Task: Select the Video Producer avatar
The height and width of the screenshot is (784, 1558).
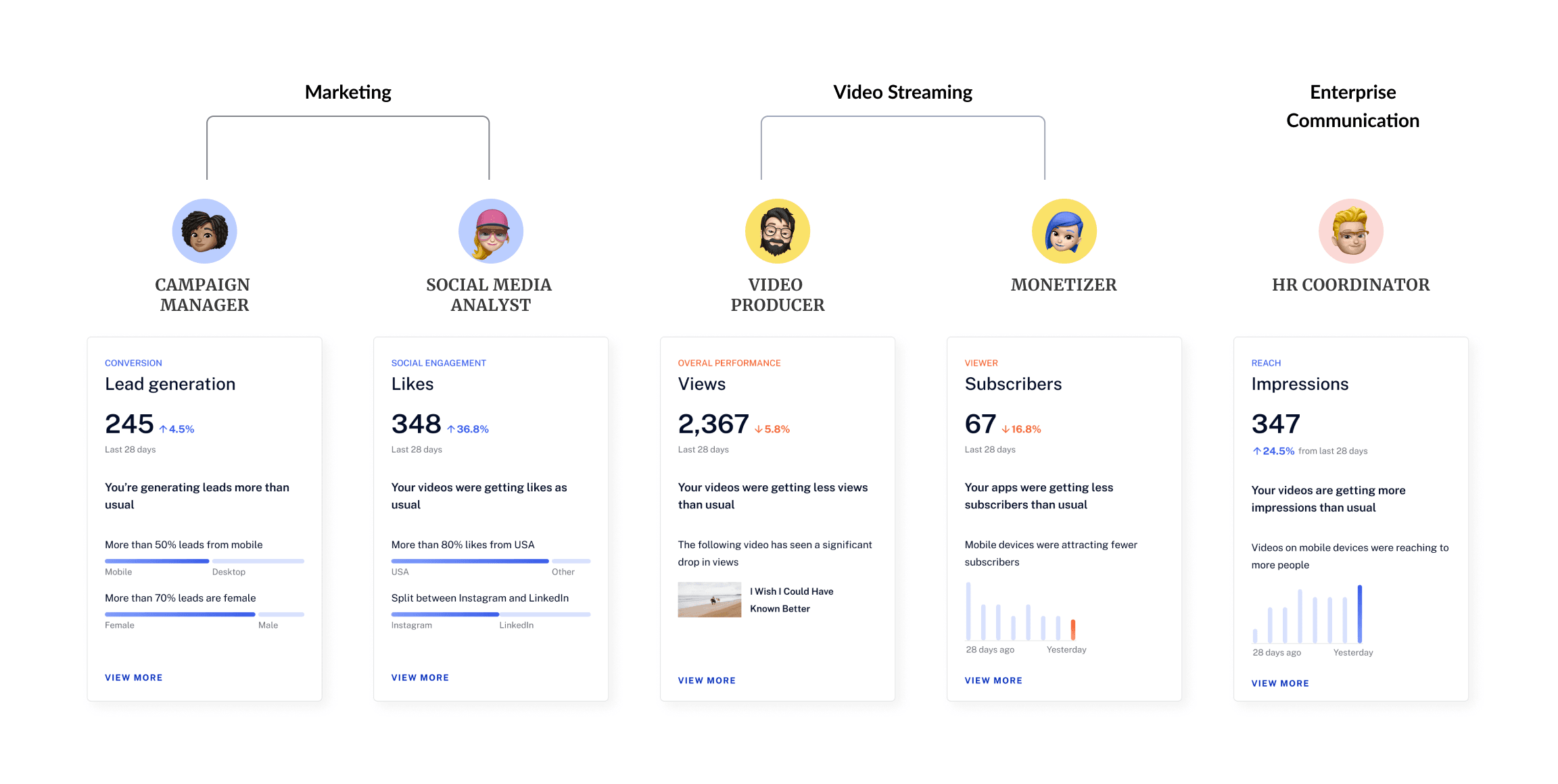Action: [778, 231]
